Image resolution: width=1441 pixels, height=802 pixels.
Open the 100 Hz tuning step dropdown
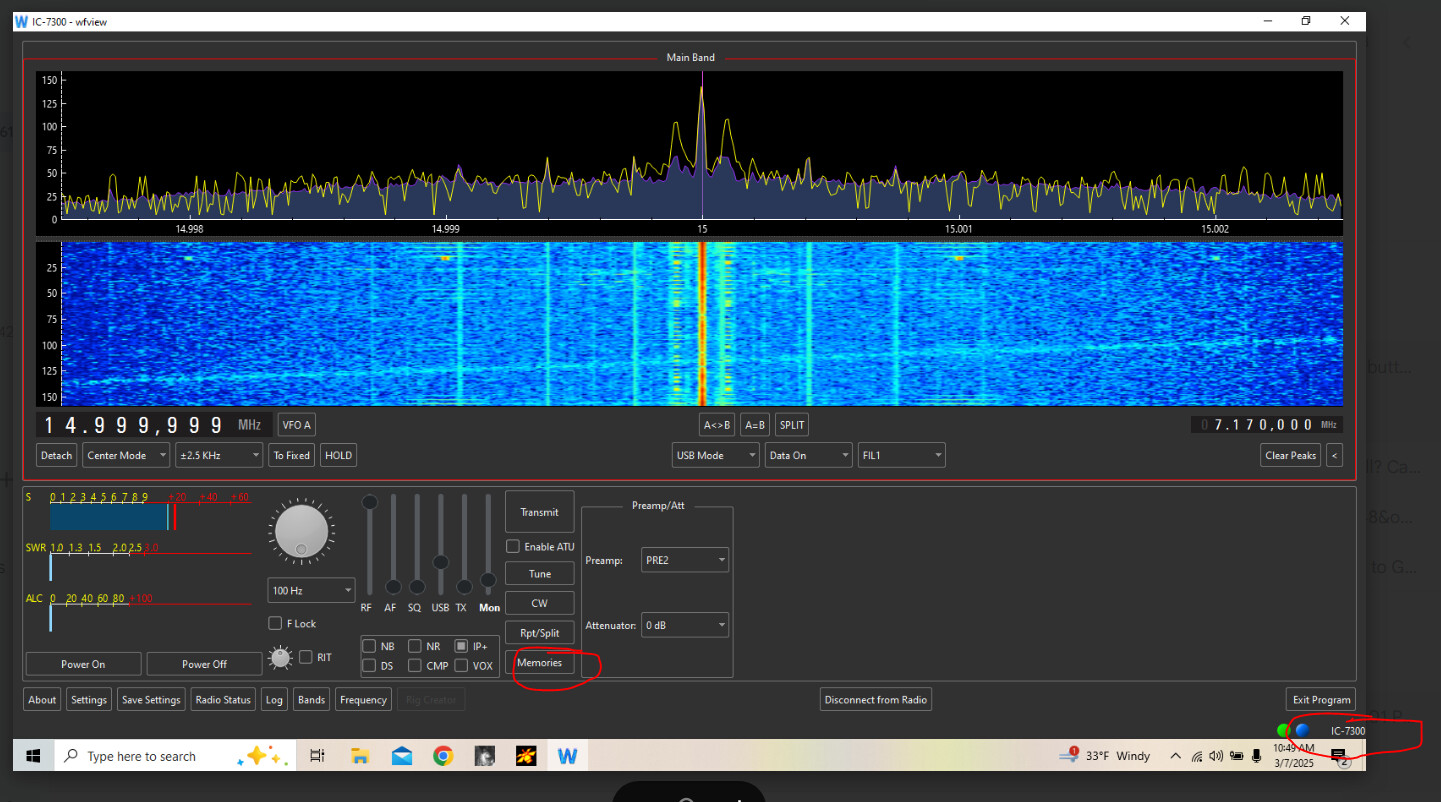[x=311, y=590]
